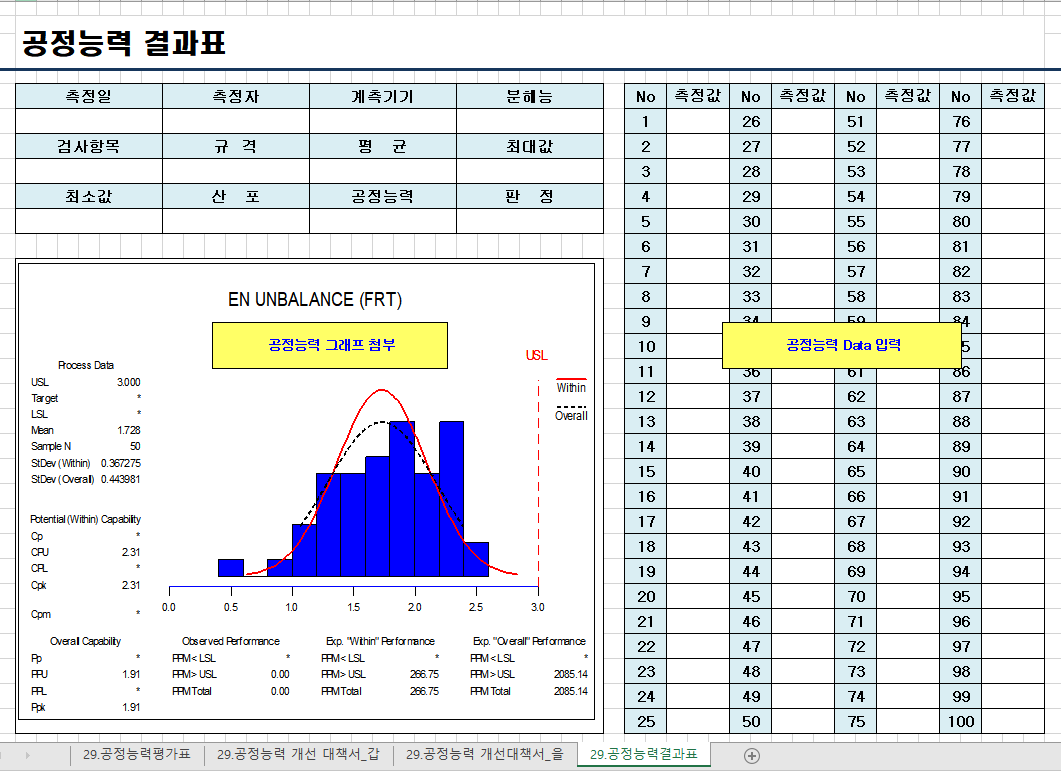This screenshot has height=771, width=1061.
Task: Select the cell numbered 75
Action: click(x=855, y=722)
